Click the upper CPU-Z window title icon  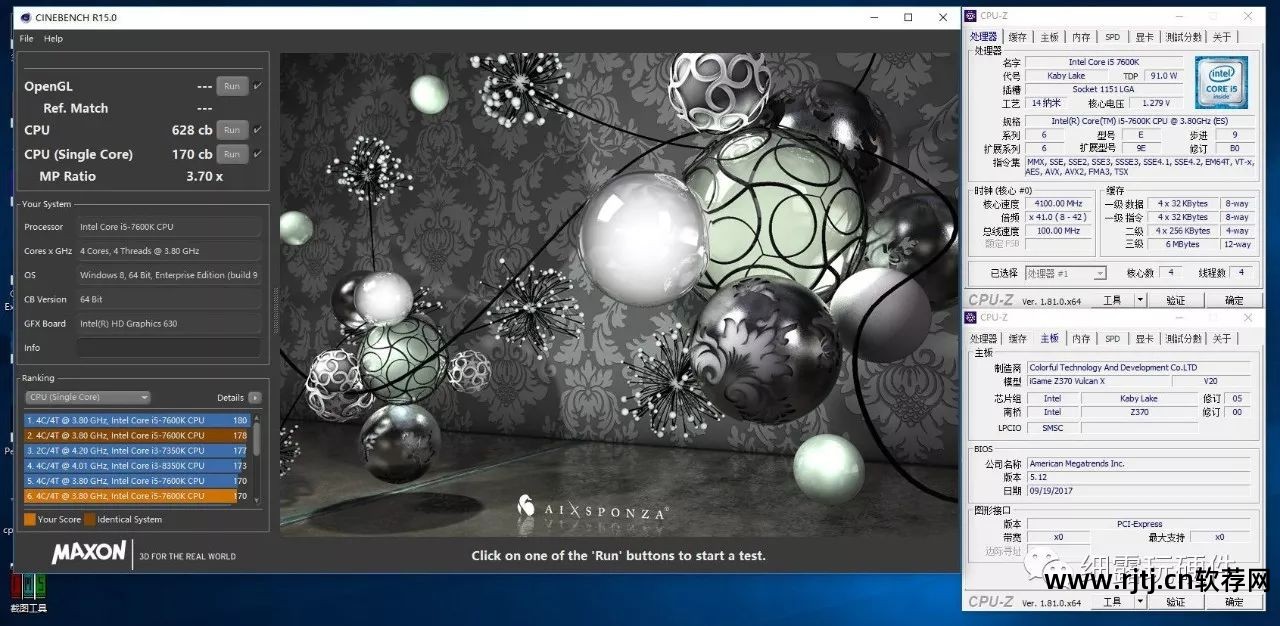point(972,15)
